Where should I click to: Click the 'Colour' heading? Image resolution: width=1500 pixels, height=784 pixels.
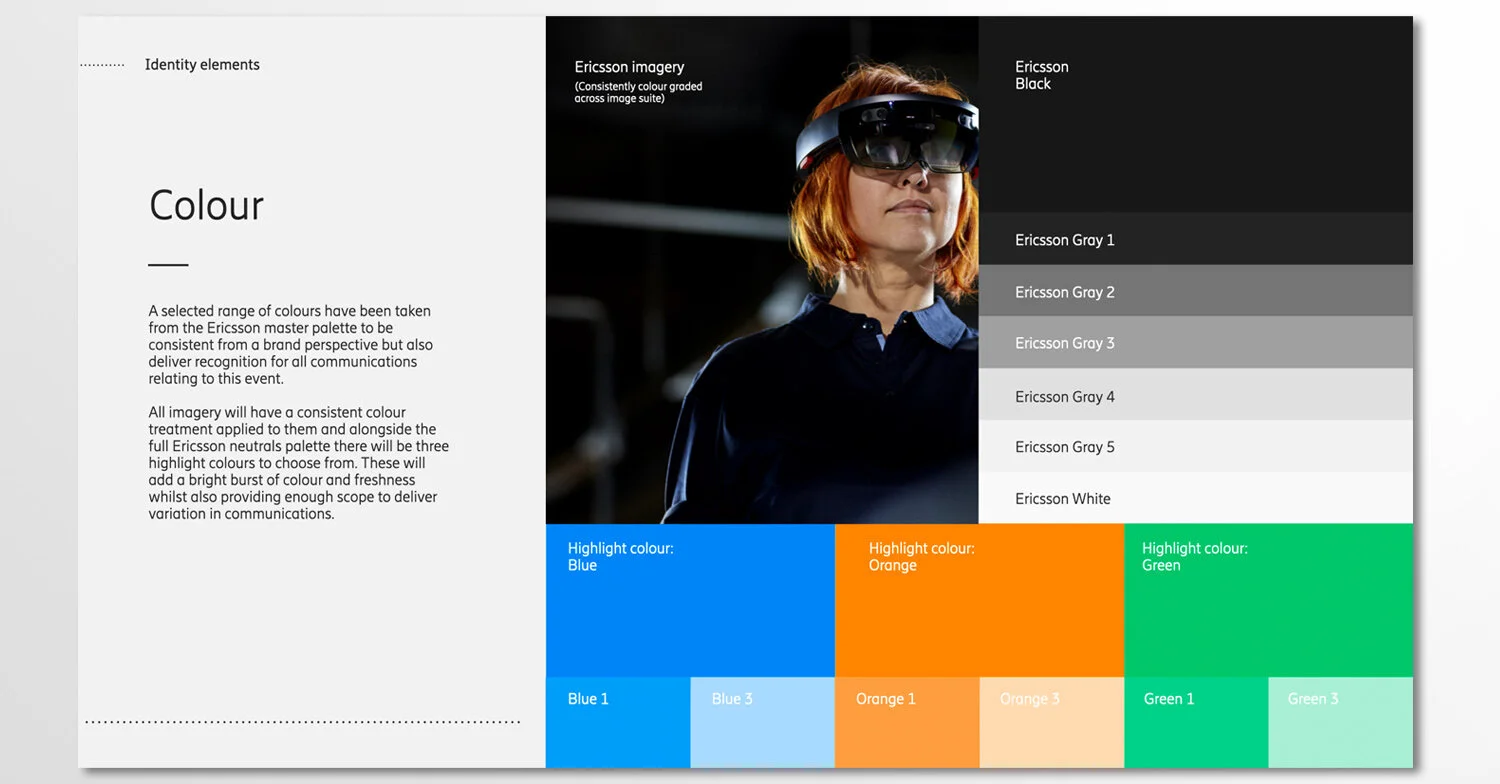[206, 205]
